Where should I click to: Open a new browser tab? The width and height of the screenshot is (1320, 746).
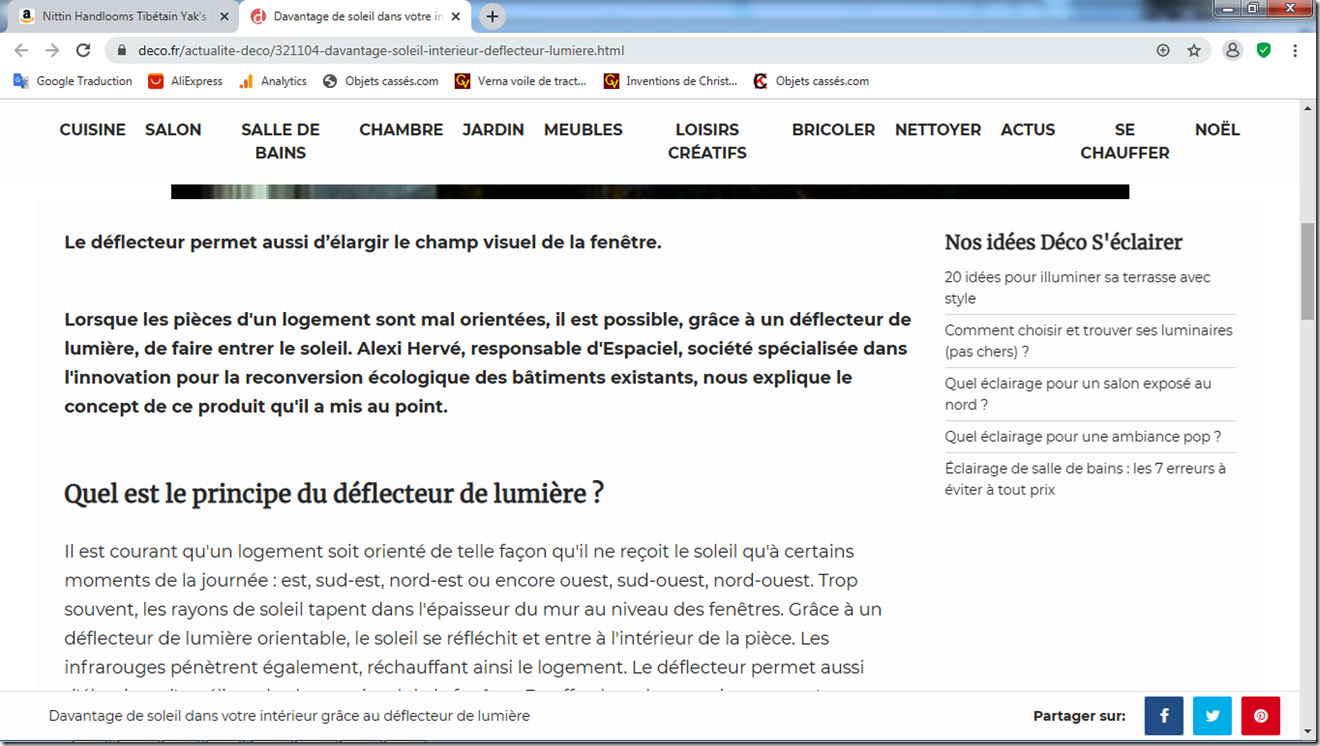click(492, 17)
